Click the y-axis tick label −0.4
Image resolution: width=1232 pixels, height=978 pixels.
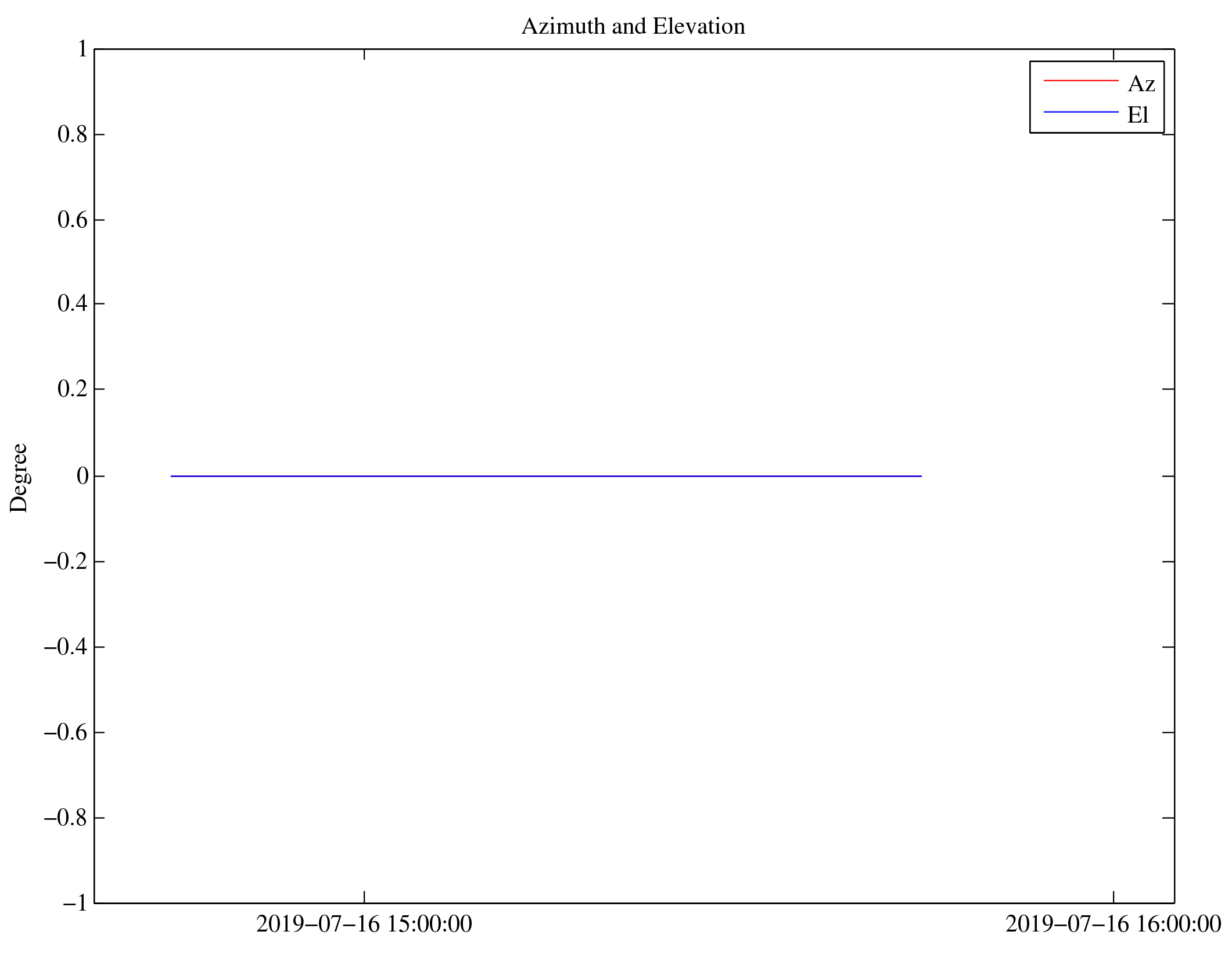tap(66, 647)
